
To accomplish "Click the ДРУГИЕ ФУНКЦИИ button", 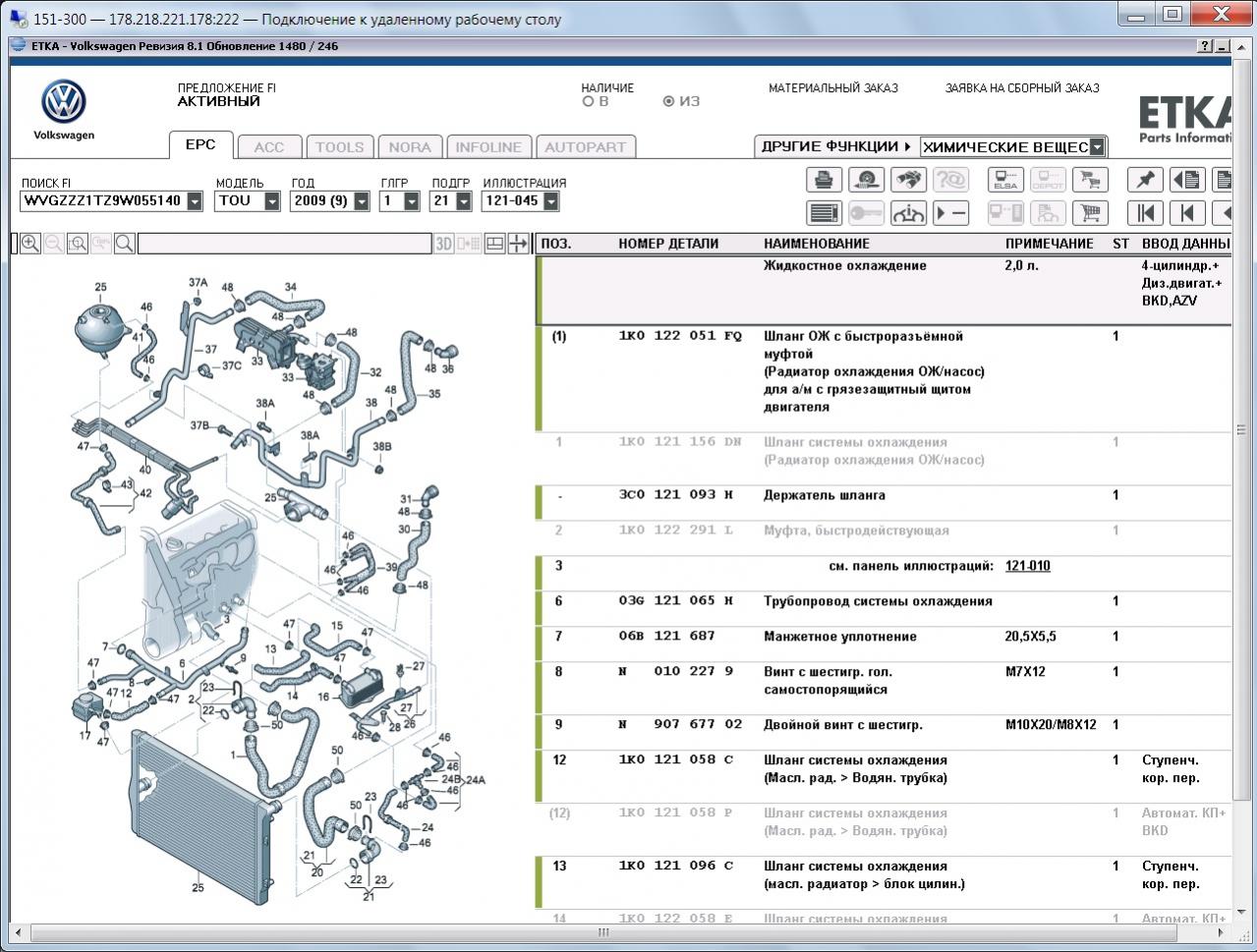I will click(836, 146).
